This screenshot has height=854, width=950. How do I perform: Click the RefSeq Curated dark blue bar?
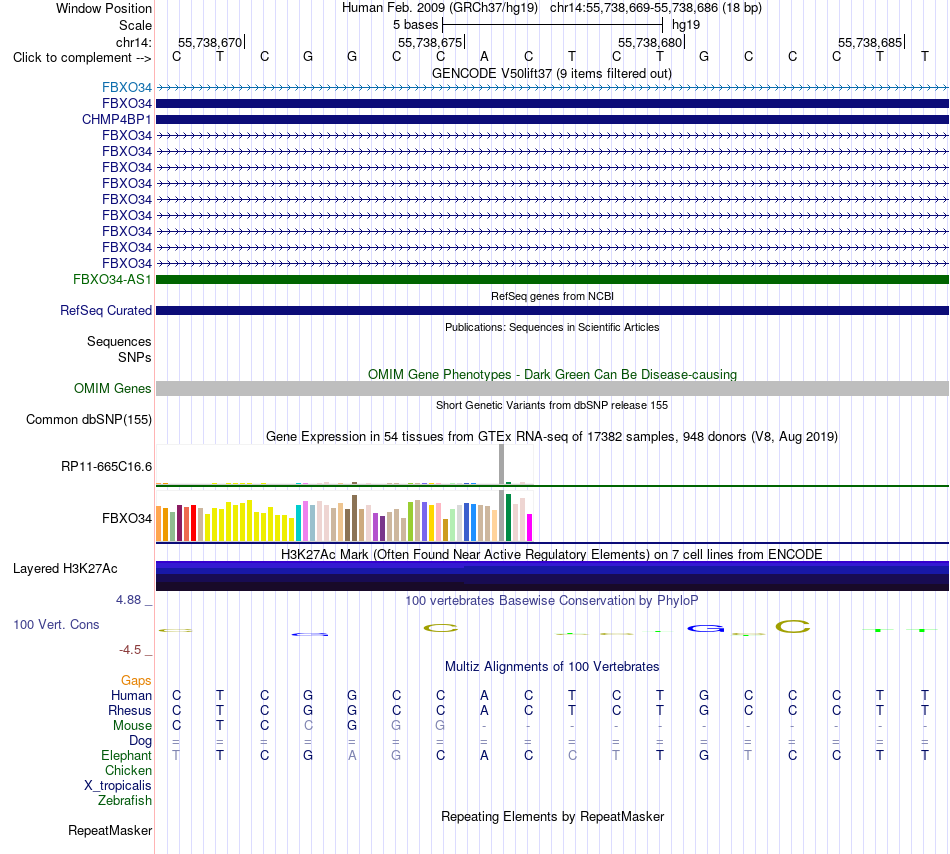552,310
